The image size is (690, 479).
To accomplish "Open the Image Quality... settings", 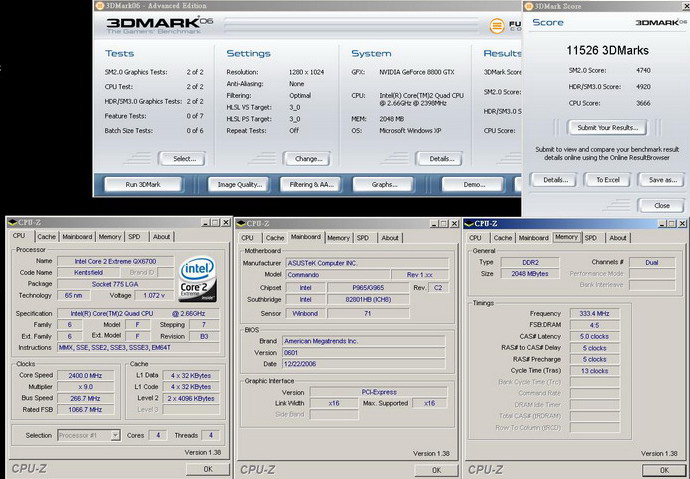I will tap(240, 184).
